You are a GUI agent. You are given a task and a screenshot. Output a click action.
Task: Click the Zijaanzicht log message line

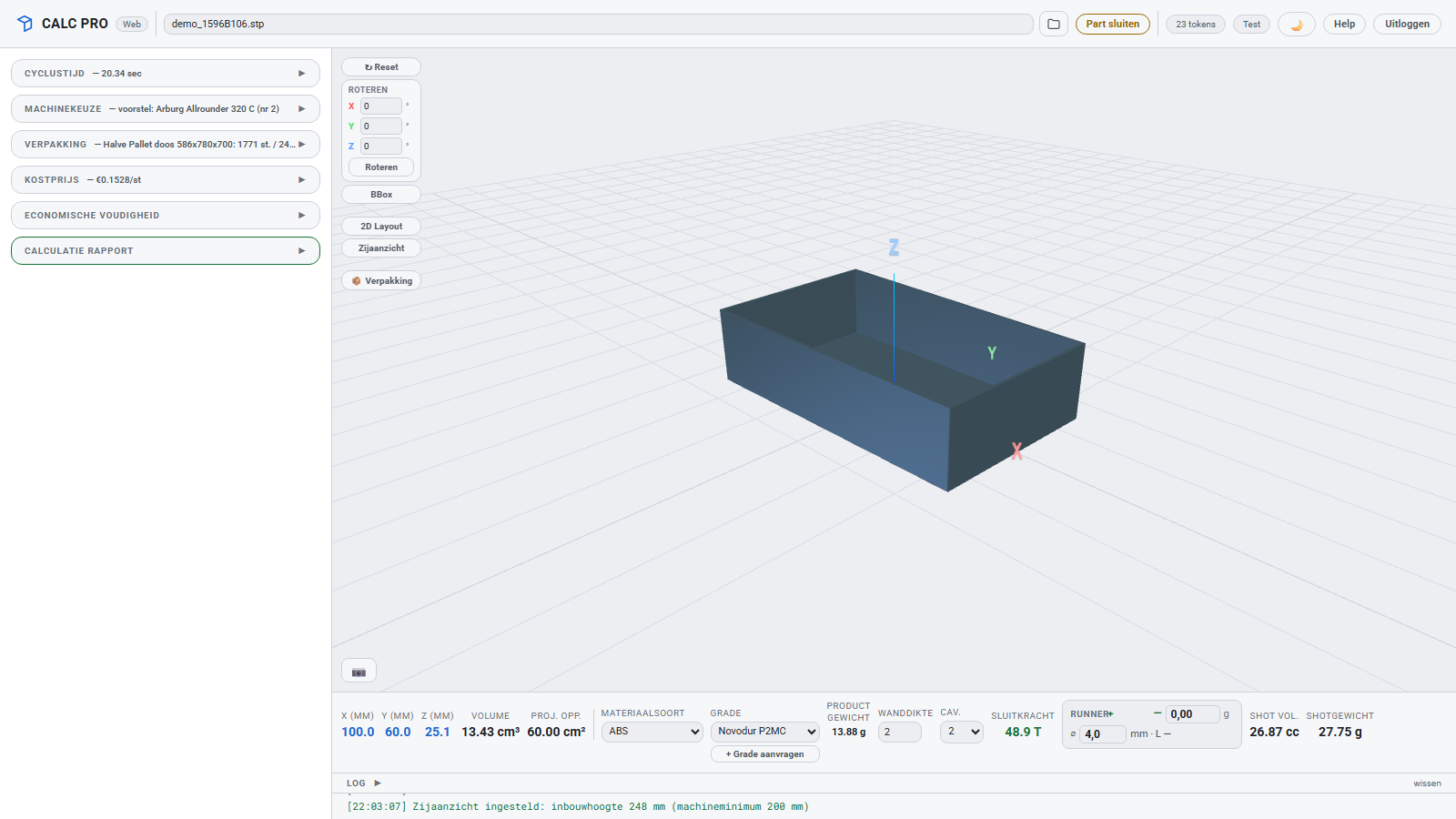click(578, 806)
